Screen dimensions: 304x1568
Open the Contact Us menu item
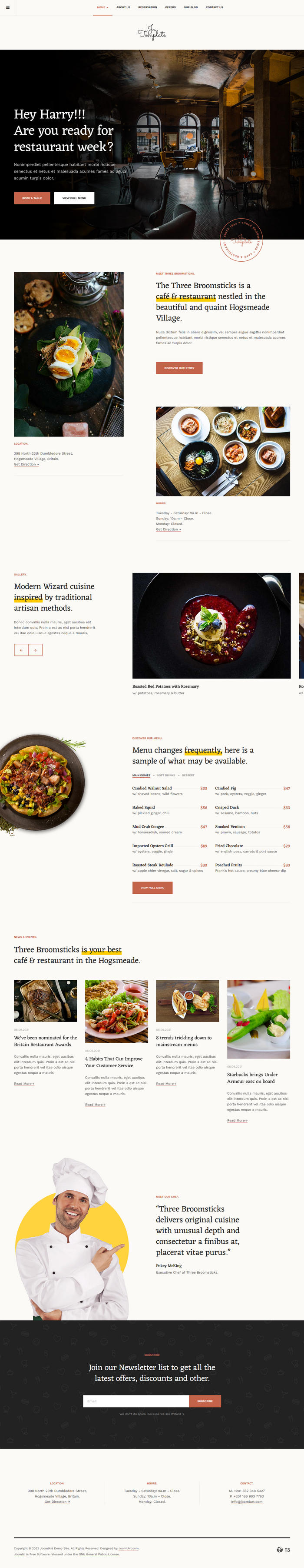214,7
